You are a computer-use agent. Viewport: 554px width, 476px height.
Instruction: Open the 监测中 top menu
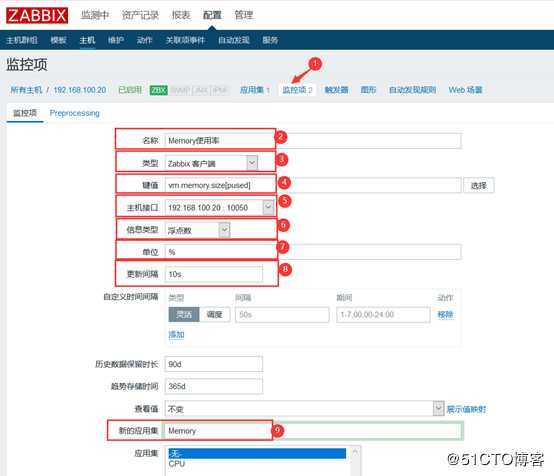pos(95,15)
